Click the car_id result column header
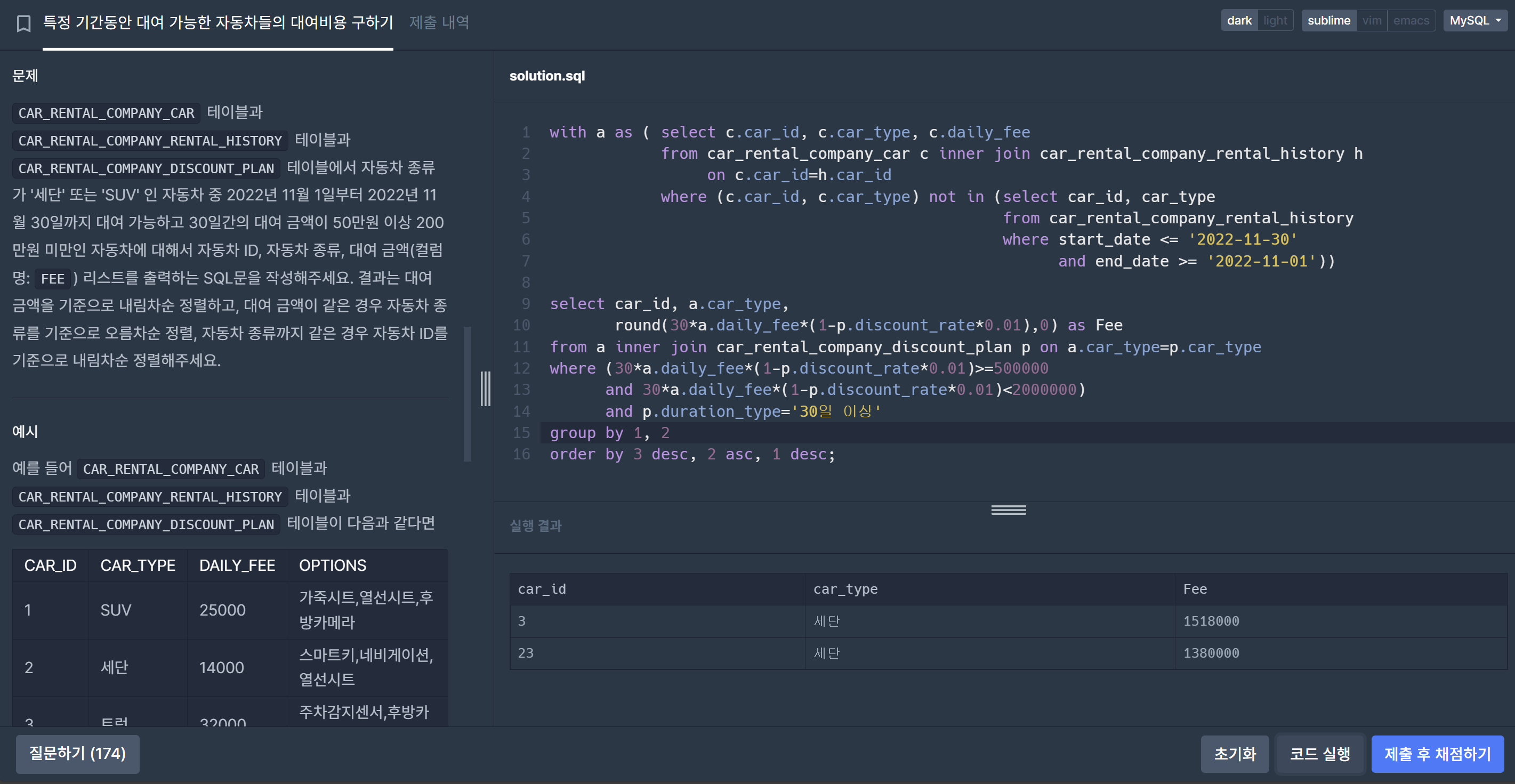This screenshot has width=1515, height=784. pyautogui.click(x=542, y=589)
